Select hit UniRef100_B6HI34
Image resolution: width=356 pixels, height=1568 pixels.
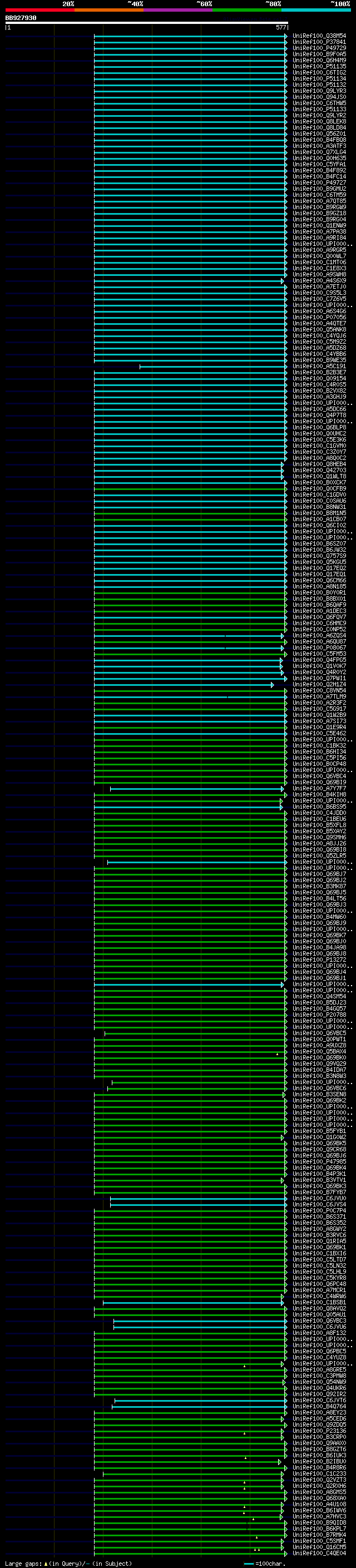[x=319, y=752]
